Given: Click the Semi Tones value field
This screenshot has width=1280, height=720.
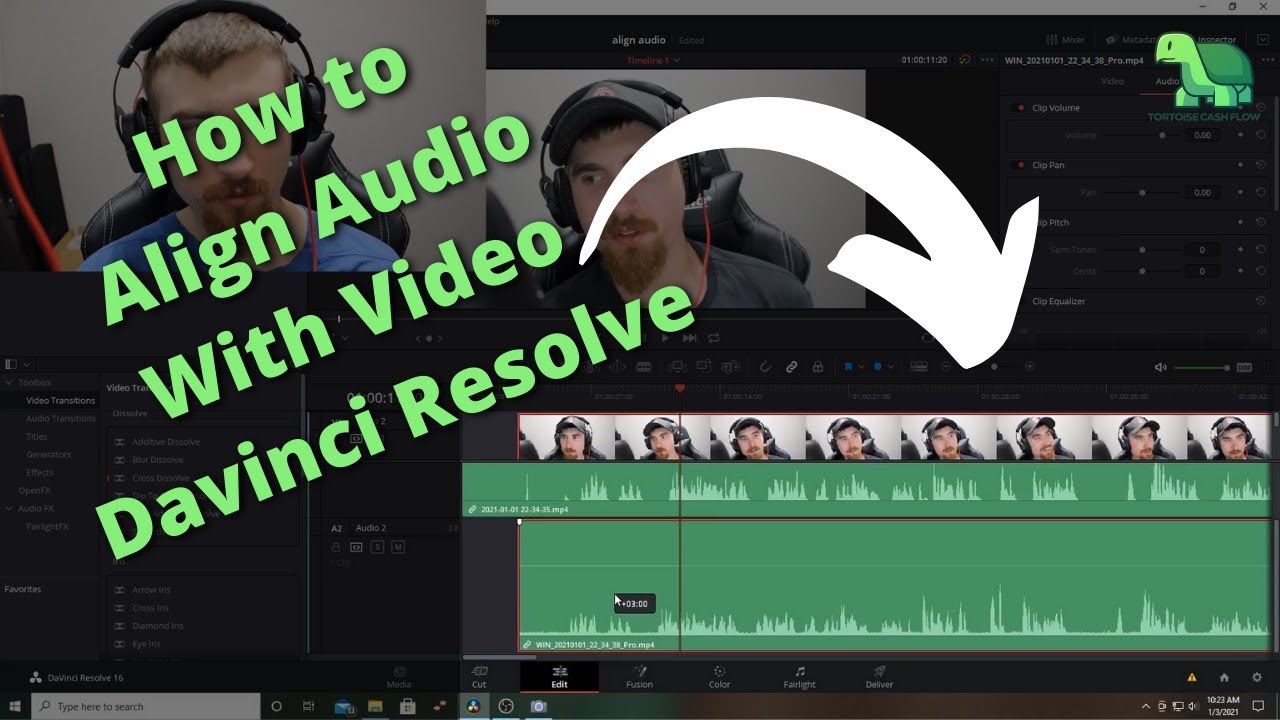Looking at the screenshot, I should click(1202, 250).
